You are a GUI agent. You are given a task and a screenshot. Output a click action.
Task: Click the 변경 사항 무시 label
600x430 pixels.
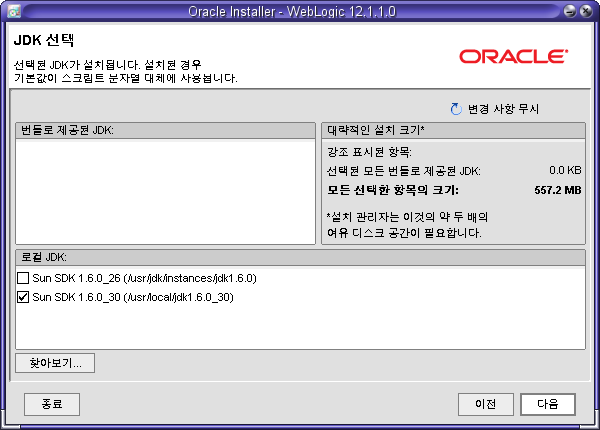pyautogui.click(x=504, y=108)
